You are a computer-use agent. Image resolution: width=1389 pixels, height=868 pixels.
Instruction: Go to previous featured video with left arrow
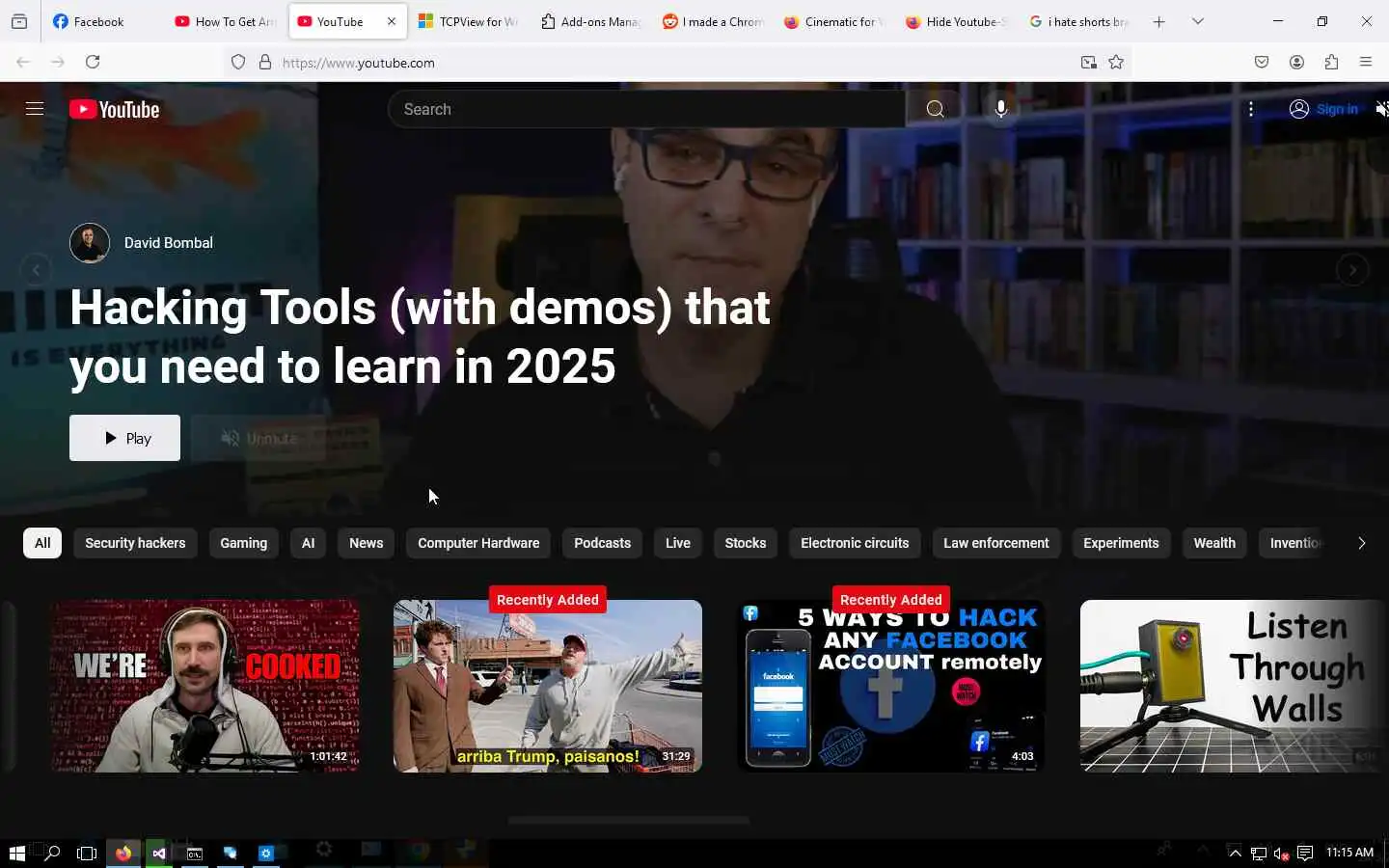coord(36,270)
